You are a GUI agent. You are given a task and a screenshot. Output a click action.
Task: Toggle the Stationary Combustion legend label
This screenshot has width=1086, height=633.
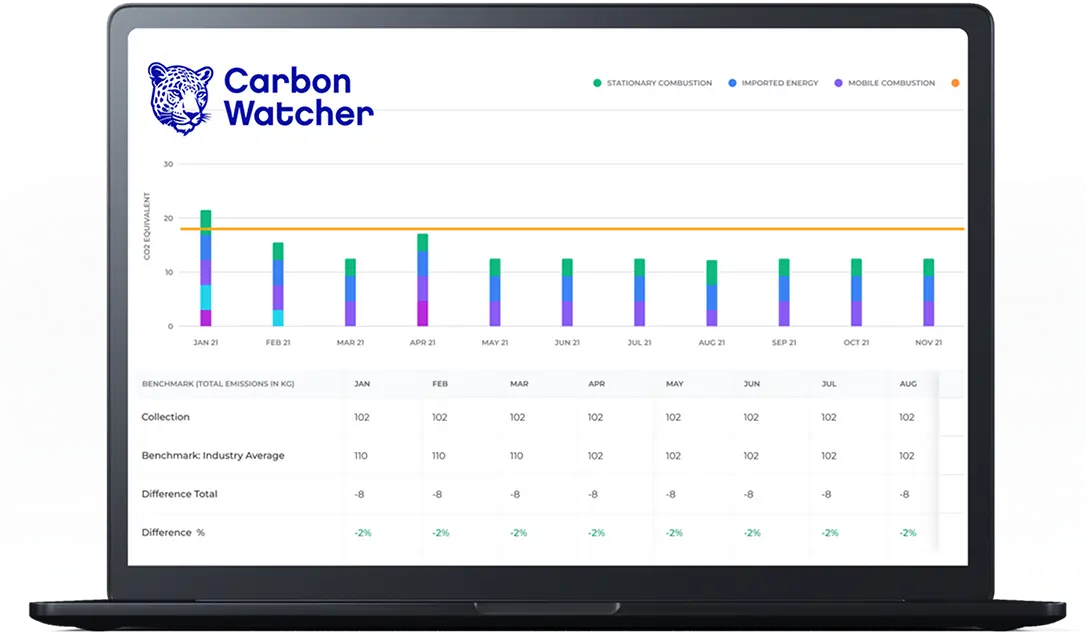click(659, 83)
